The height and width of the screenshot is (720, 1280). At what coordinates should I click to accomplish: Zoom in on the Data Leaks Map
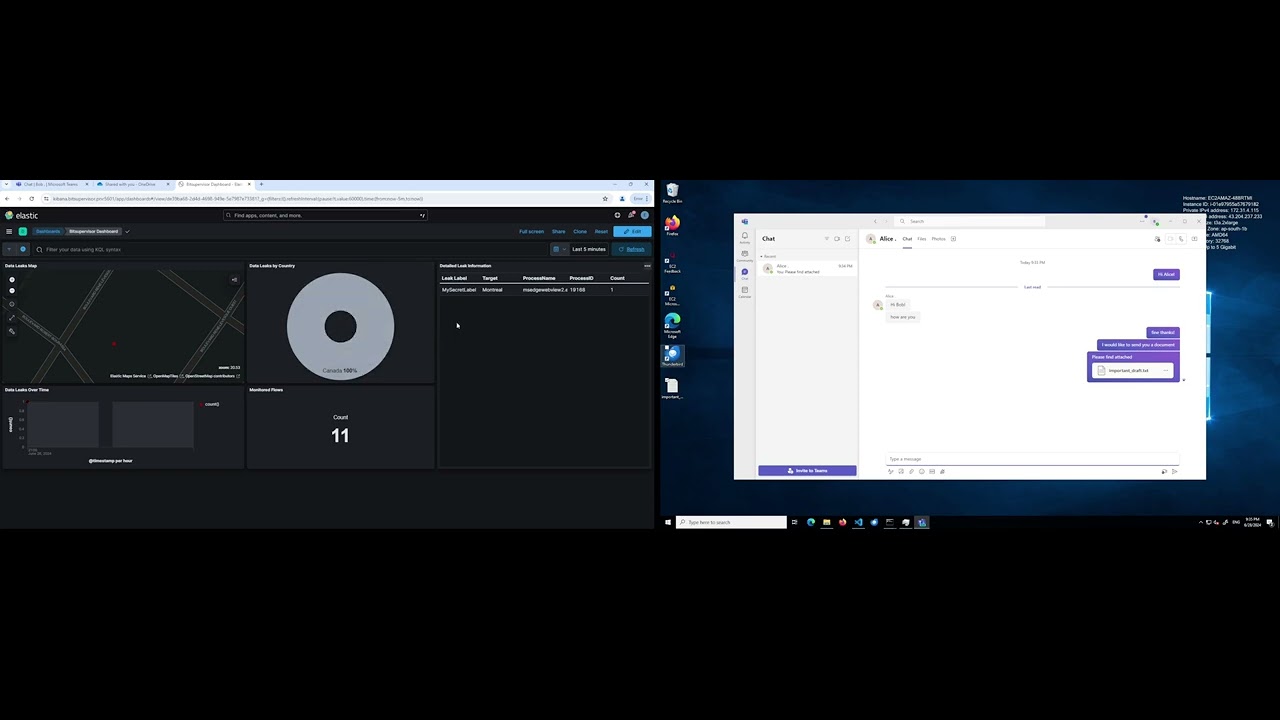(12, 279)
